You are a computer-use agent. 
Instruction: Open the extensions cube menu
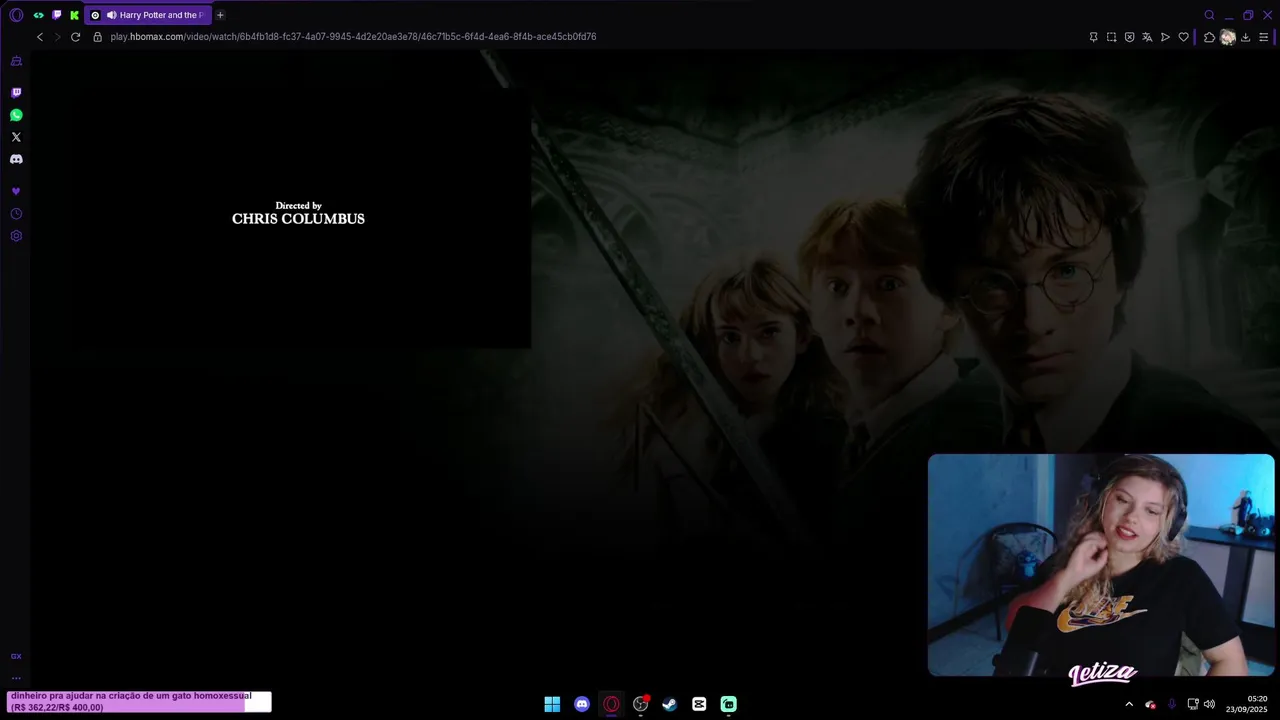[1209, 37]
